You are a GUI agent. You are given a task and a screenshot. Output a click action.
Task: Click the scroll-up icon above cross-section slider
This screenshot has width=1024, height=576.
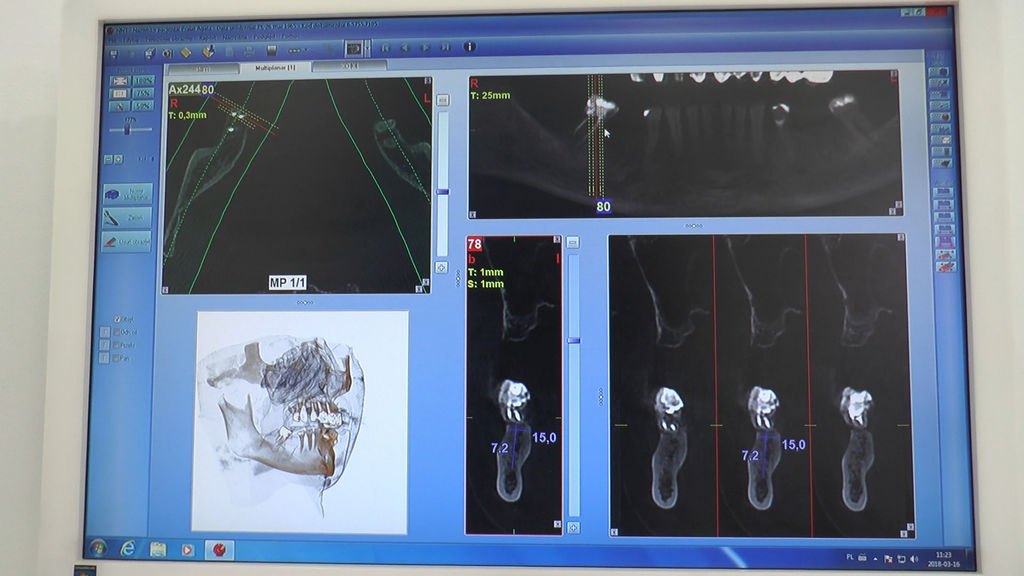click(573, 243)
